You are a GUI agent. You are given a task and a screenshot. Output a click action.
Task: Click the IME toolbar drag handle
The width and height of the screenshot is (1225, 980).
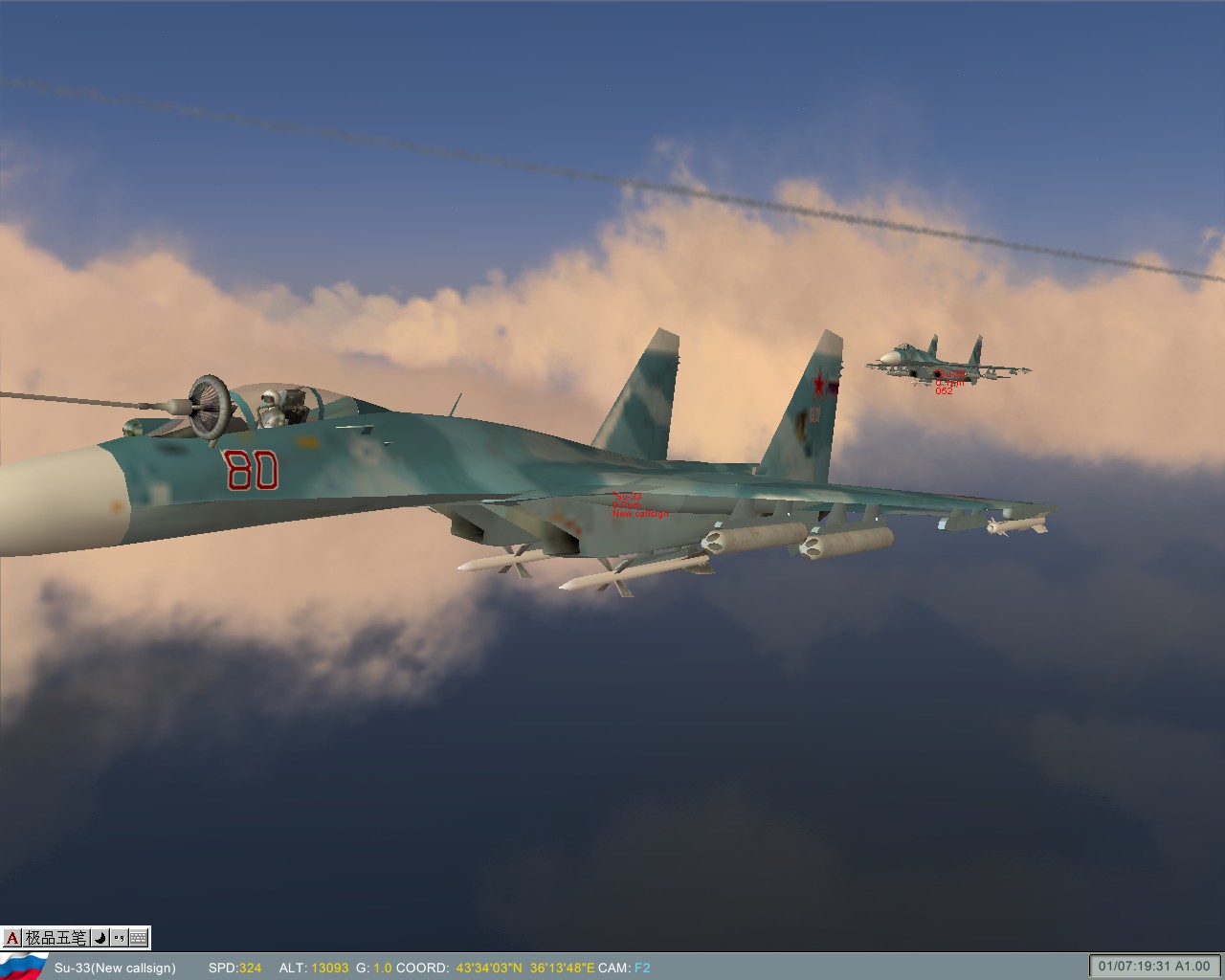coord(3,939)
